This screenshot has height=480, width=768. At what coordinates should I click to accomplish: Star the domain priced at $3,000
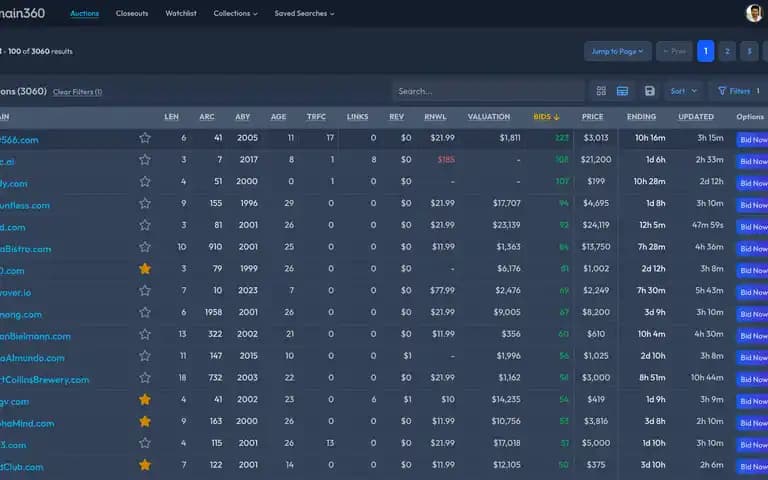pyautogui.click(x=144, y=378)
